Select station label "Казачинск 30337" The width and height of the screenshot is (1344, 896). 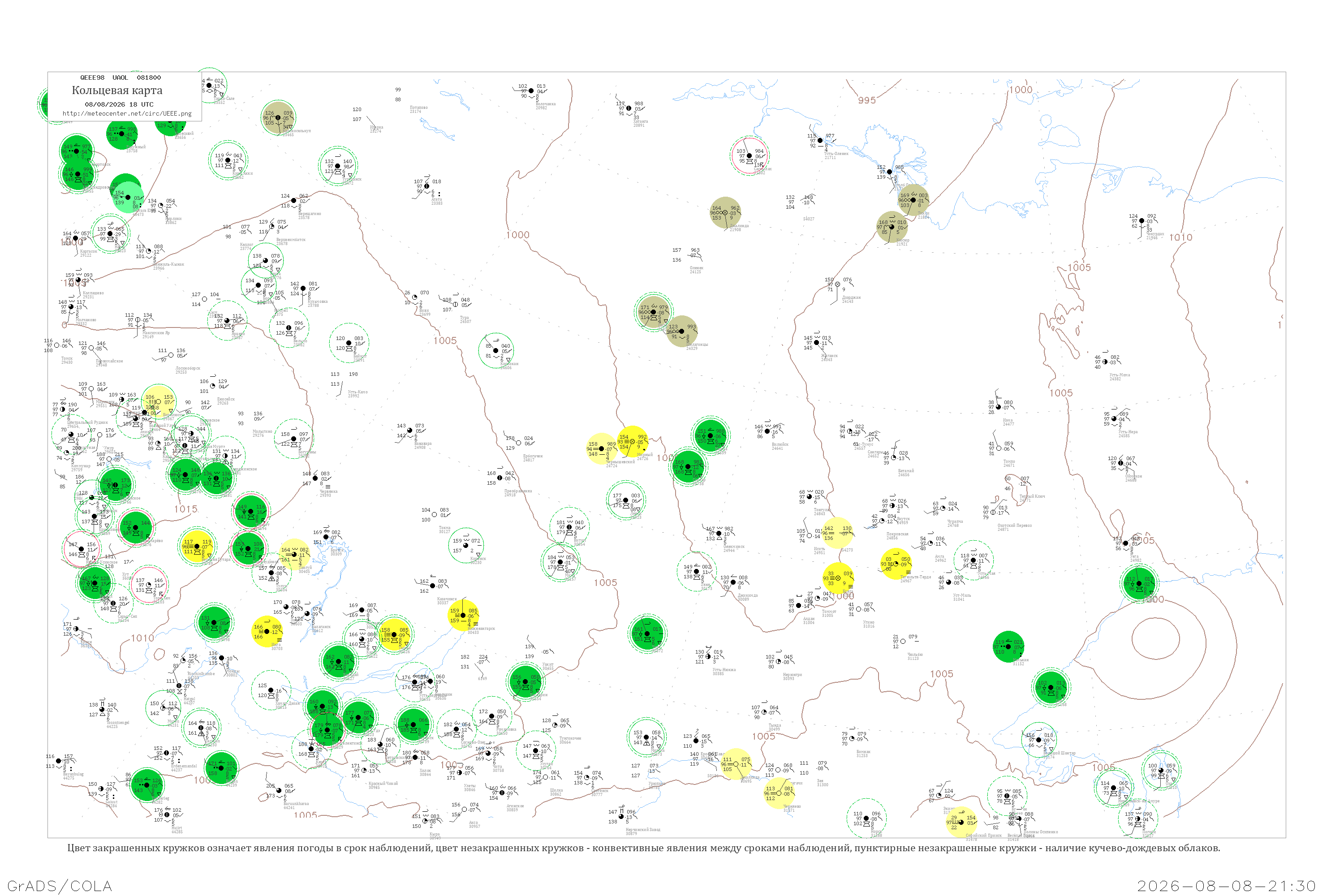tap(447, 601)
